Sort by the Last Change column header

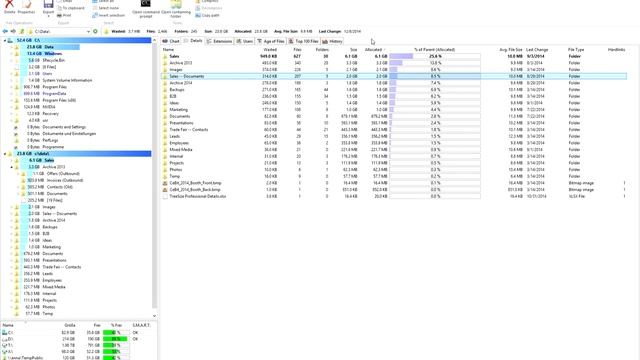pyautogui.click(x=537, y=50)
